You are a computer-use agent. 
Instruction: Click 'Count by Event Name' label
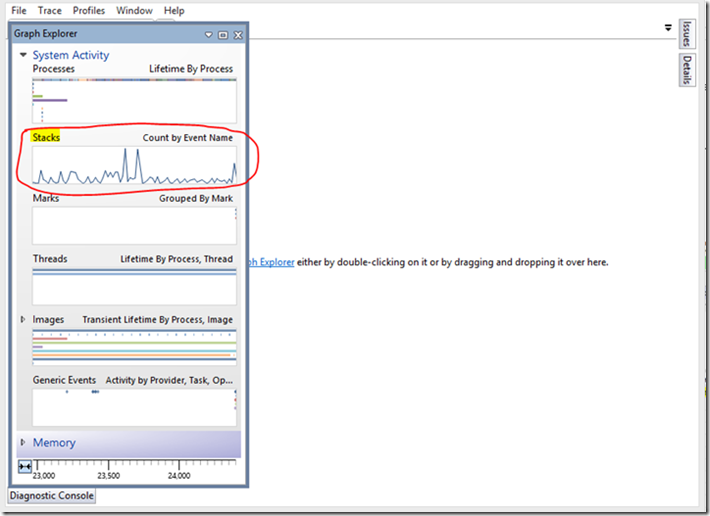[x=187, y=138]
